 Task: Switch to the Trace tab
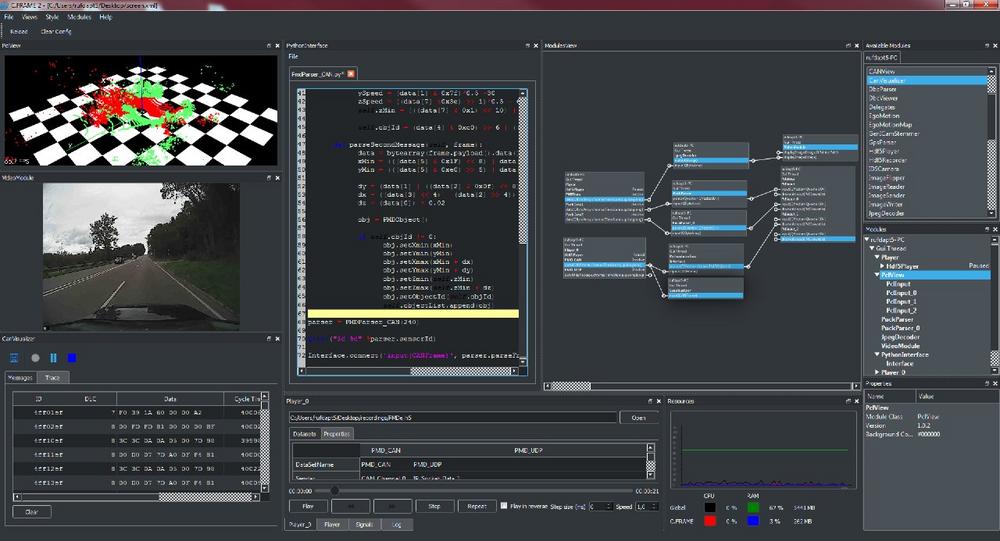click(55, 377)
